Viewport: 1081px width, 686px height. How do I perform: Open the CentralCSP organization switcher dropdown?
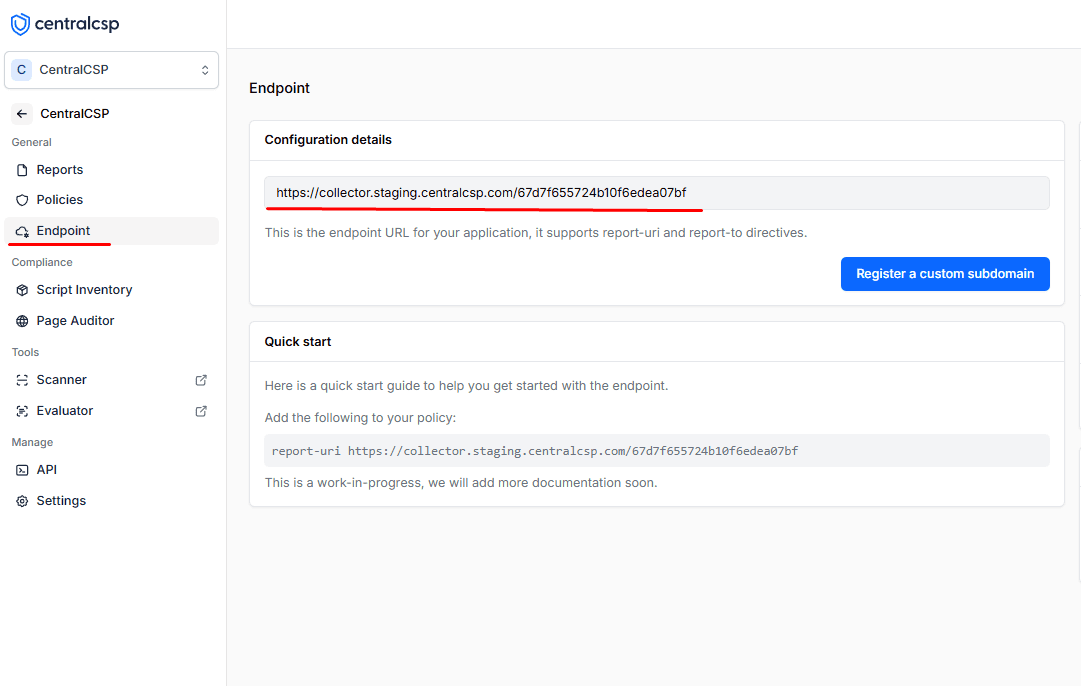110,70
